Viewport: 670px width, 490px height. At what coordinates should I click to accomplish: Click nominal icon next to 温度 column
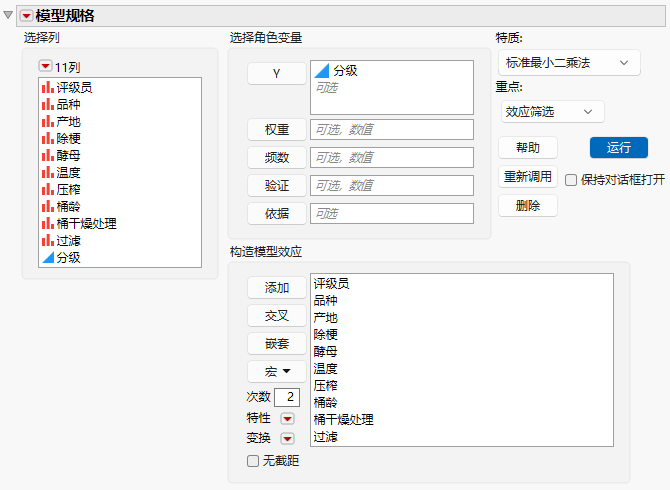(48, 173)
